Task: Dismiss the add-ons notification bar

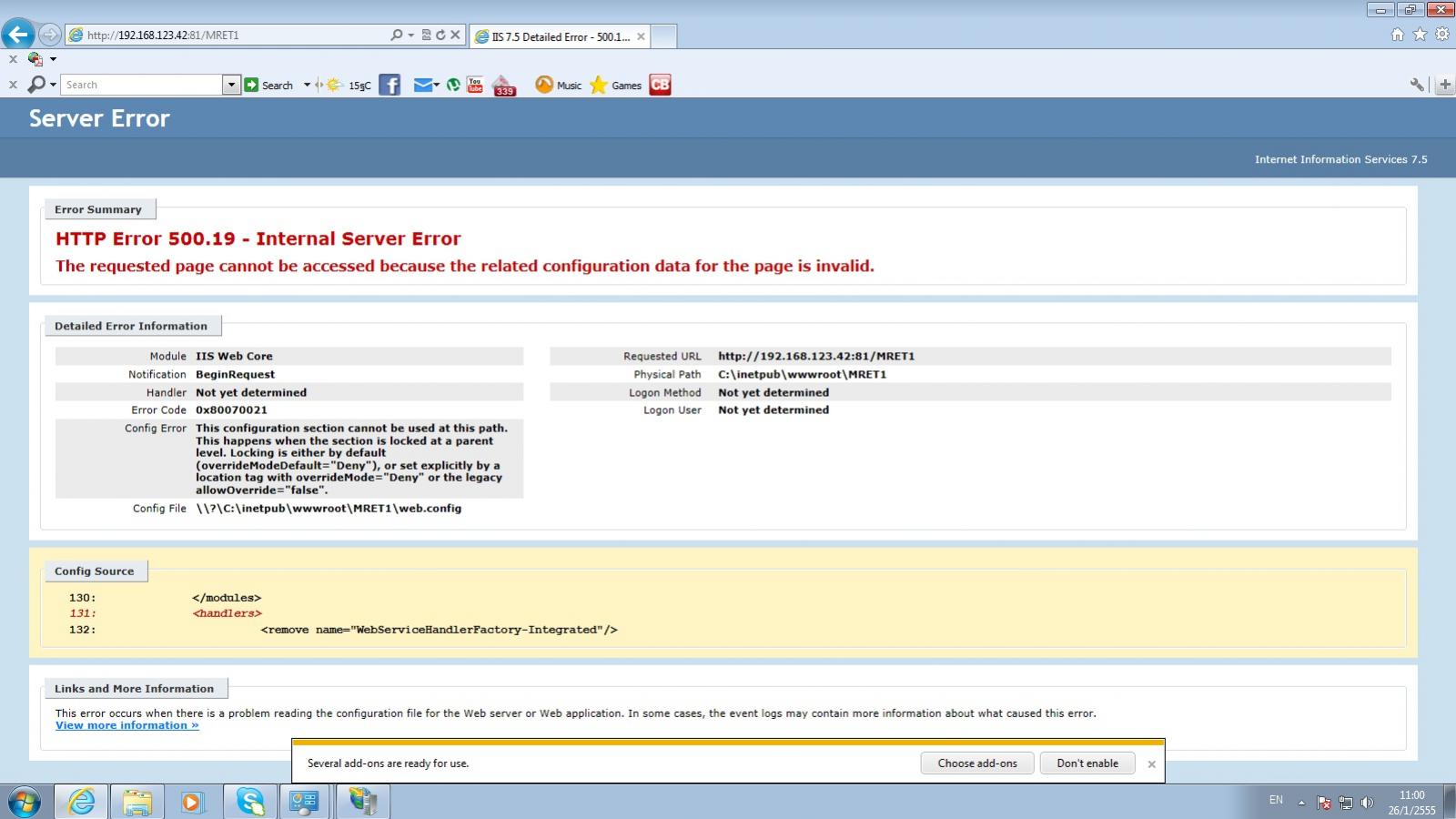Action: pyautogui.click(x=1151, y=764)
